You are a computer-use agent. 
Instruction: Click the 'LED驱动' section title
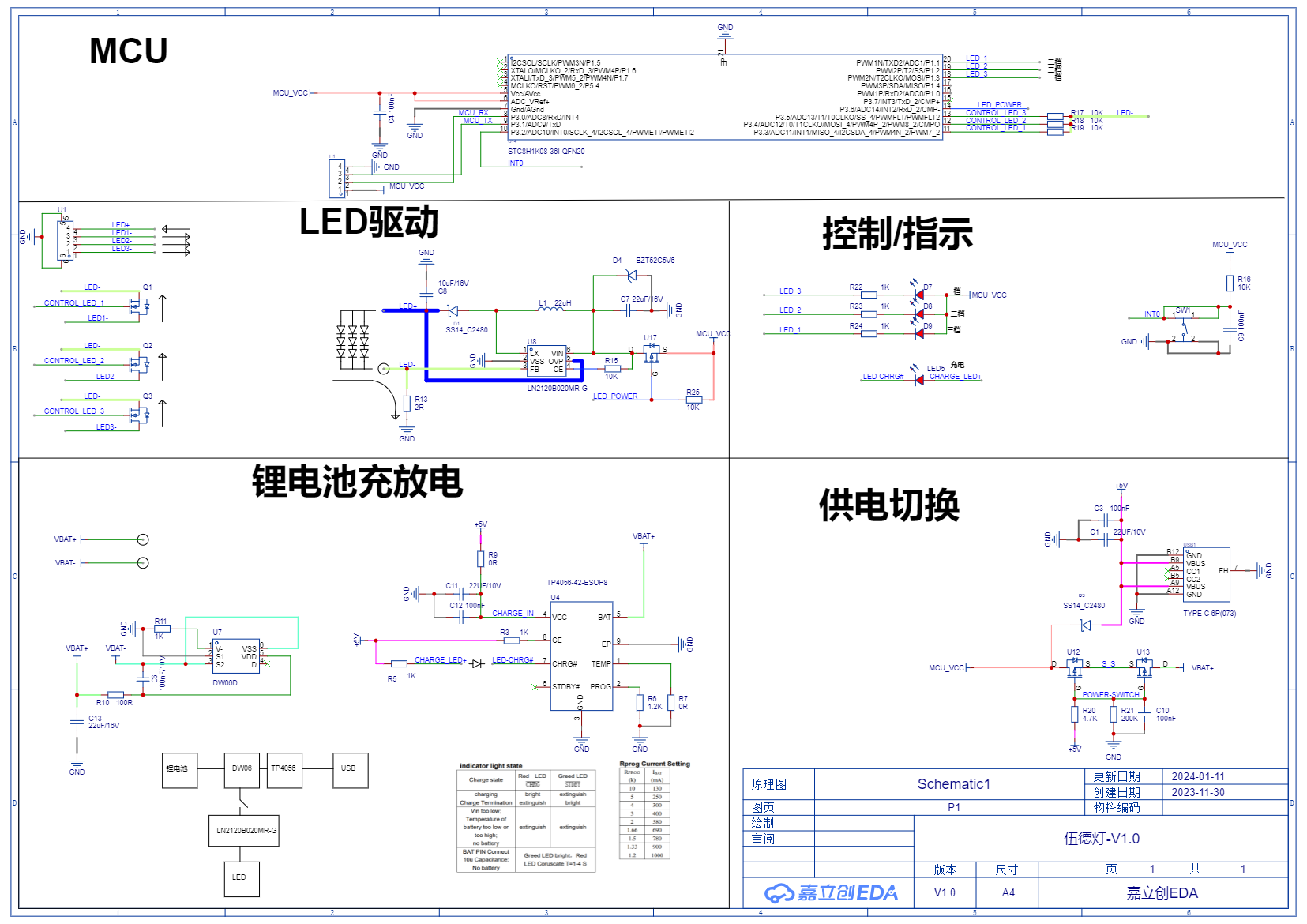pyautogui.click(x=368, y=223)
